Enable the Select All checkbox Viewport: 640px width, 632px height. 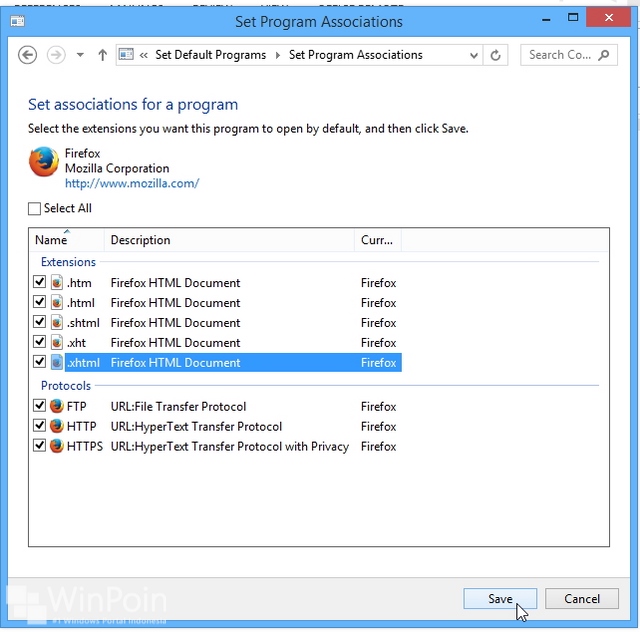pos(35,208)
